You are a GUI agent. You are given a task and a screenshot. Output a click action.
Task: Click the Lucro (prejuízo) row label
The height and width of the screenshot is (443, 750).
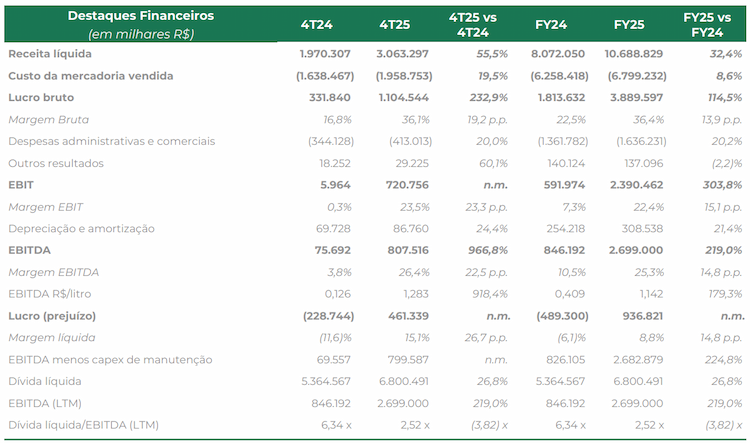(x=52, y=316)
